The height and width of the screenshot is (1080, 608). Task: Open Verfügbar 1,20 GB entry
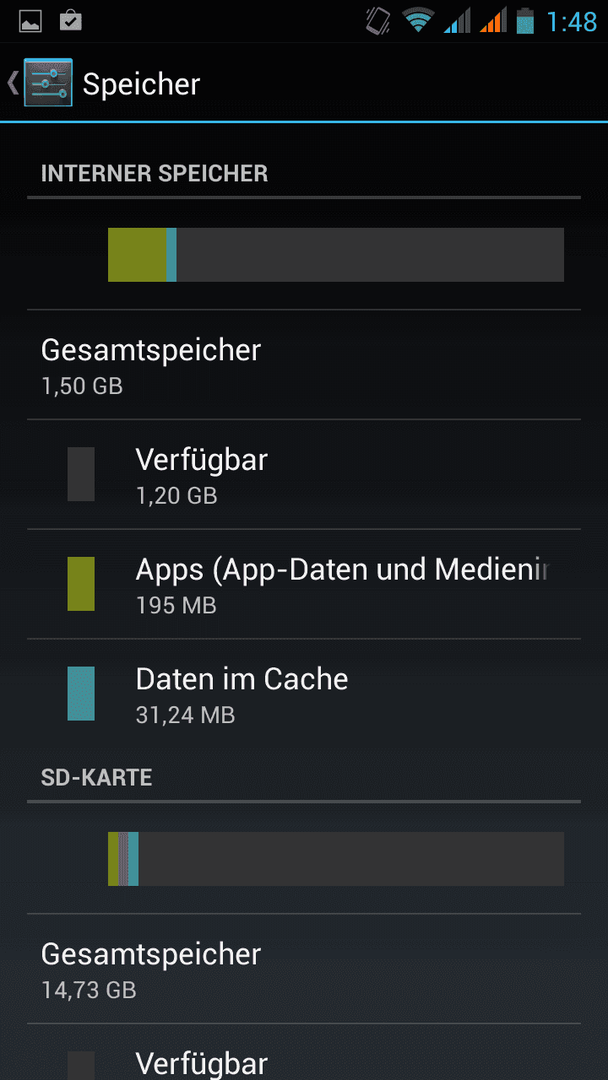click(304, 474)
